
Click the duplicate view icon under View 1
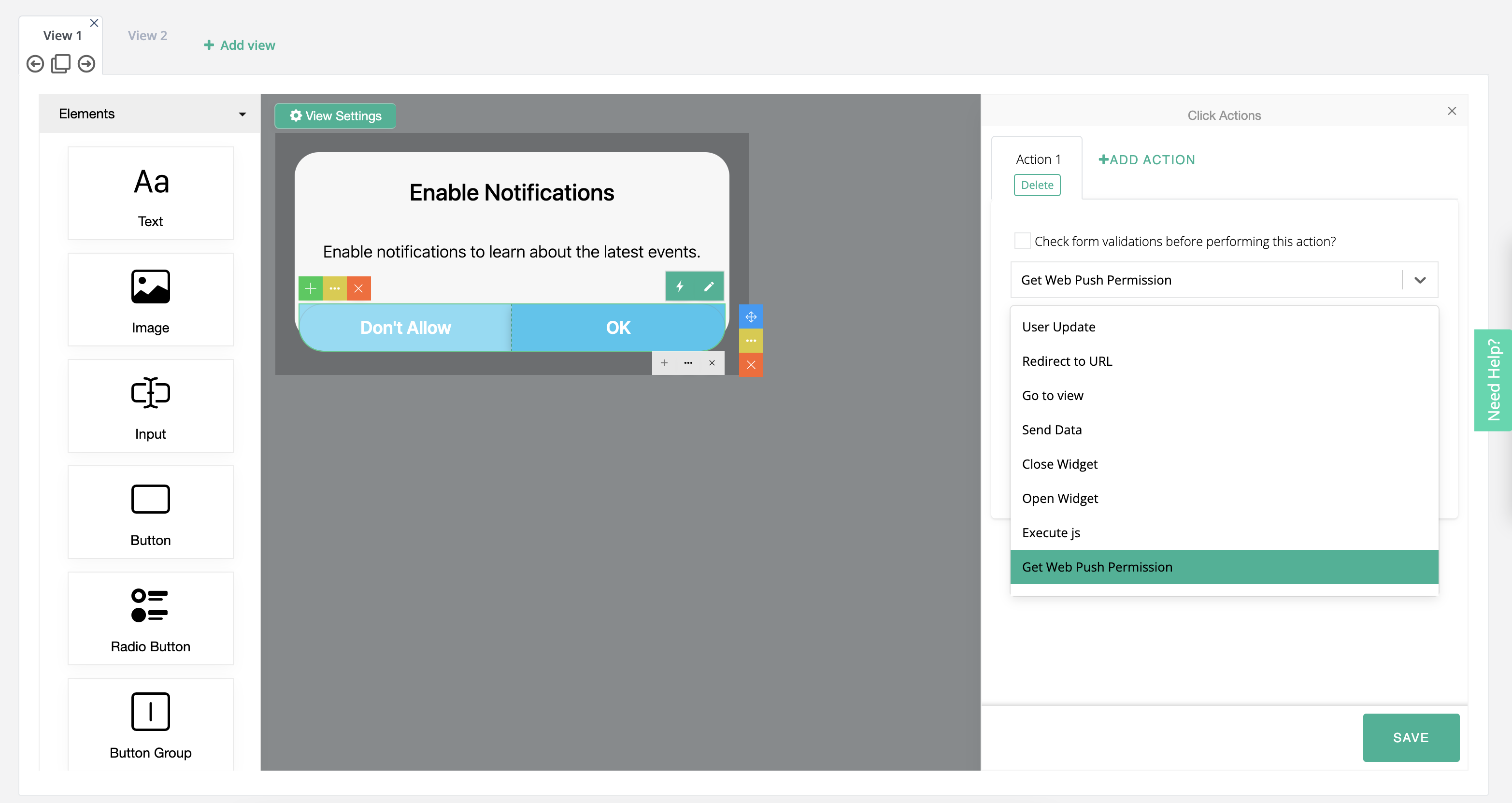[60, 63]
